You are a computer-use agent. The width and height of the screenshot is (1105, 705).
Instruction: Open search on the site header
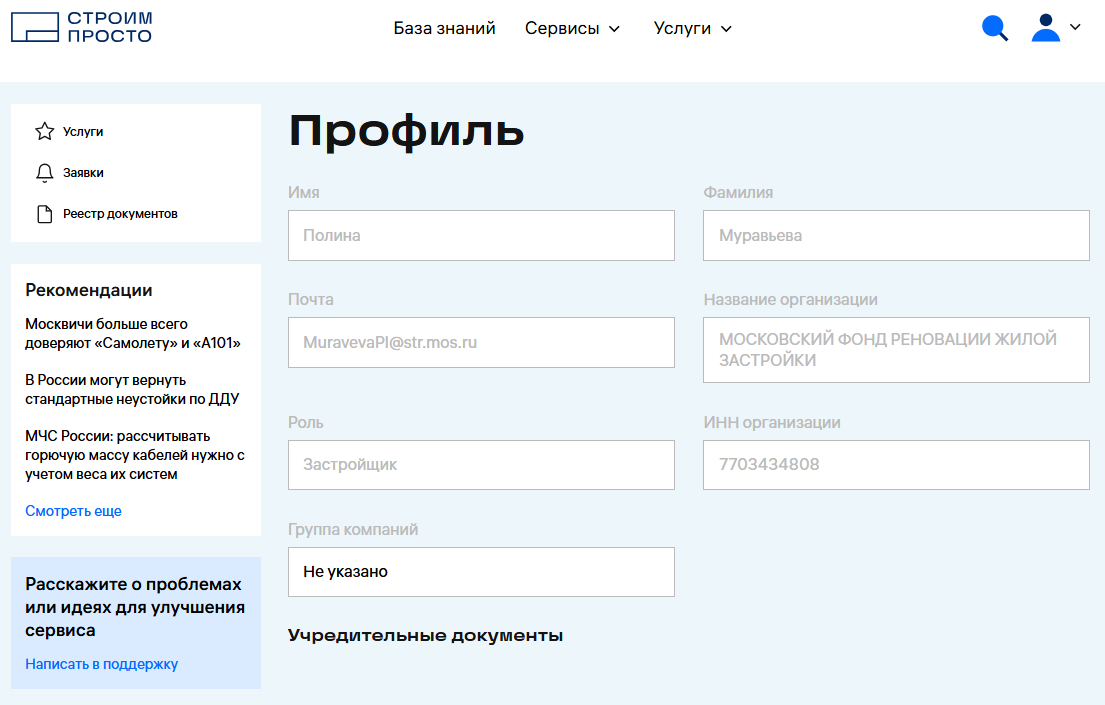(x=995, y=28)
